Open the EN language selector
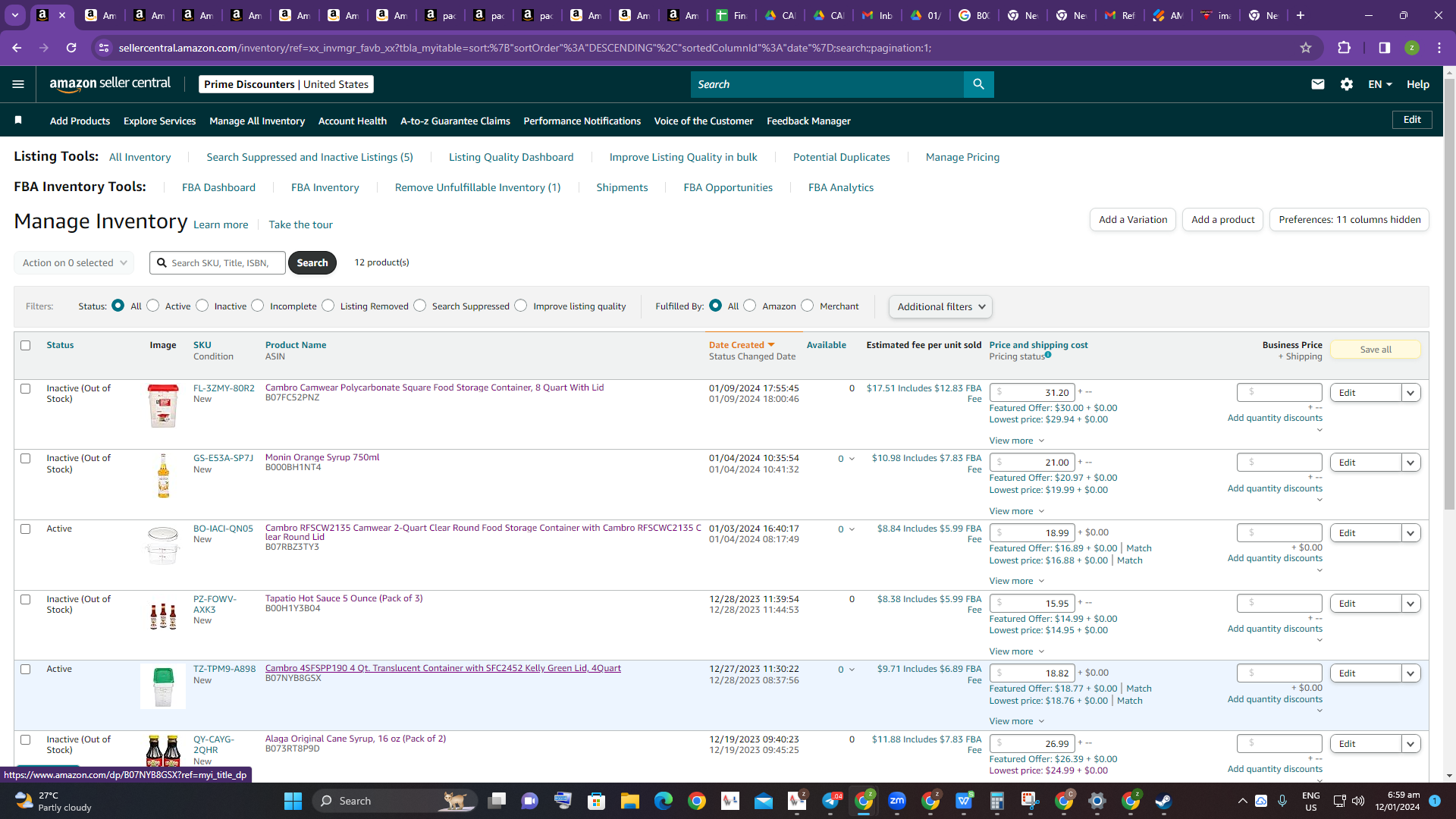Image resolution: width=1456 pixels, height=819 pixels. coord(1380,84)
